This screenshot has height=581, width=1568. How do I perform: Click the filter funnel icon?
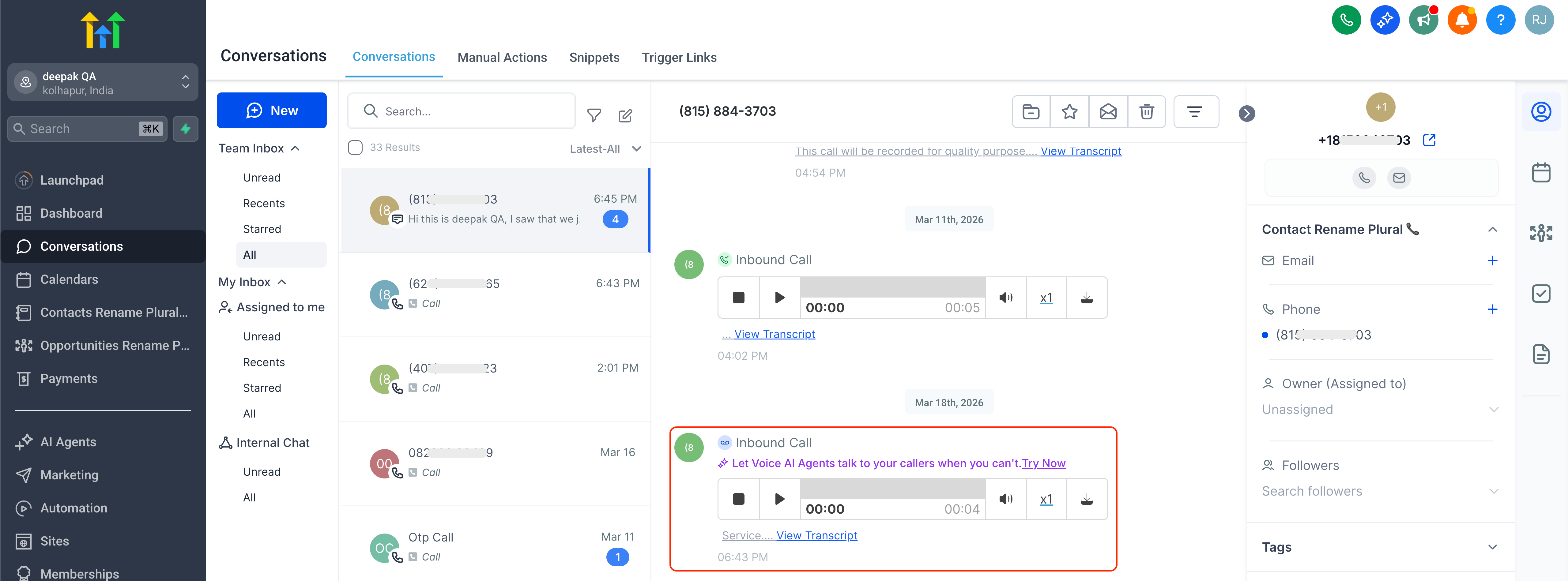(594, 115)
